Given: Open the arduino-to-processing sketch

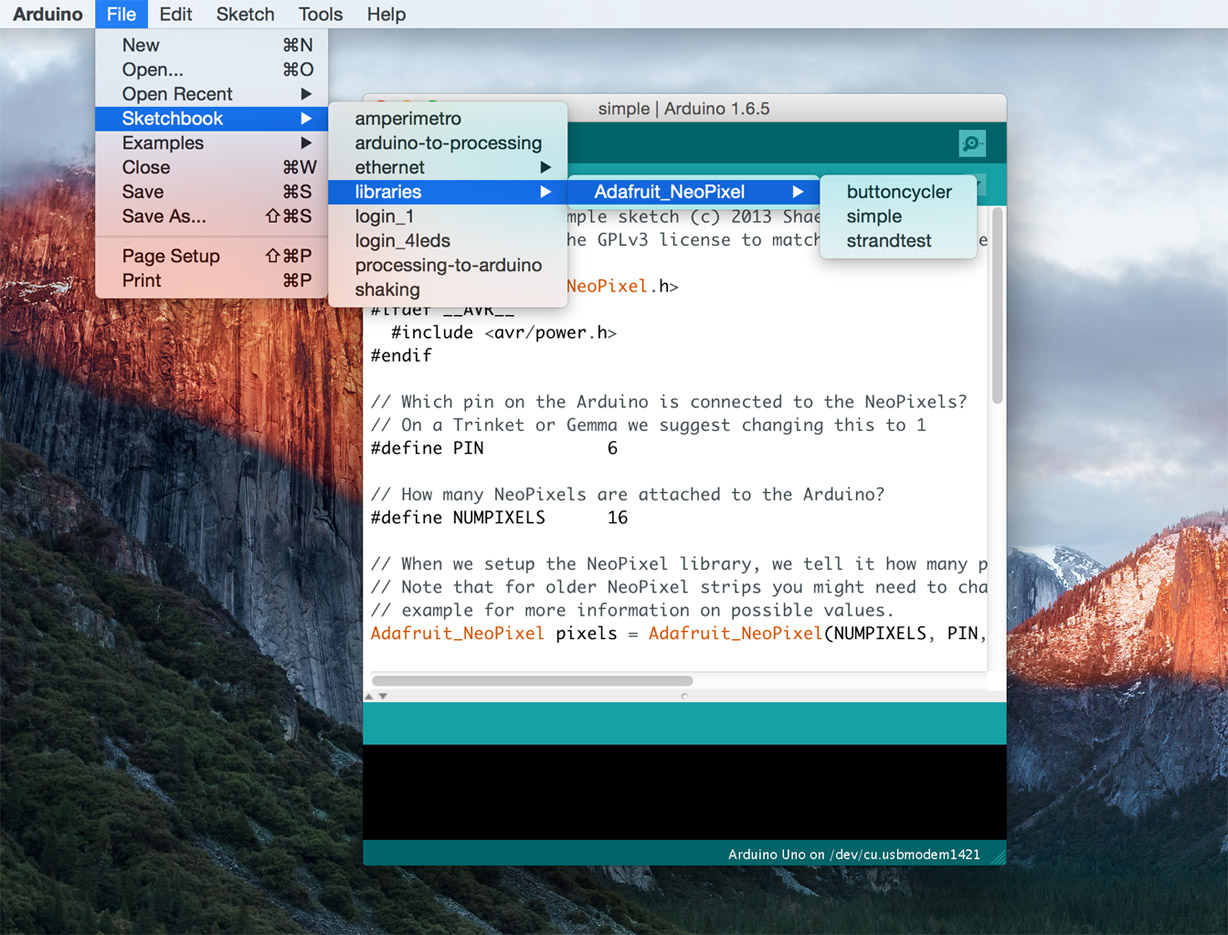Looking at the screenshot, I should click(448, 143).
